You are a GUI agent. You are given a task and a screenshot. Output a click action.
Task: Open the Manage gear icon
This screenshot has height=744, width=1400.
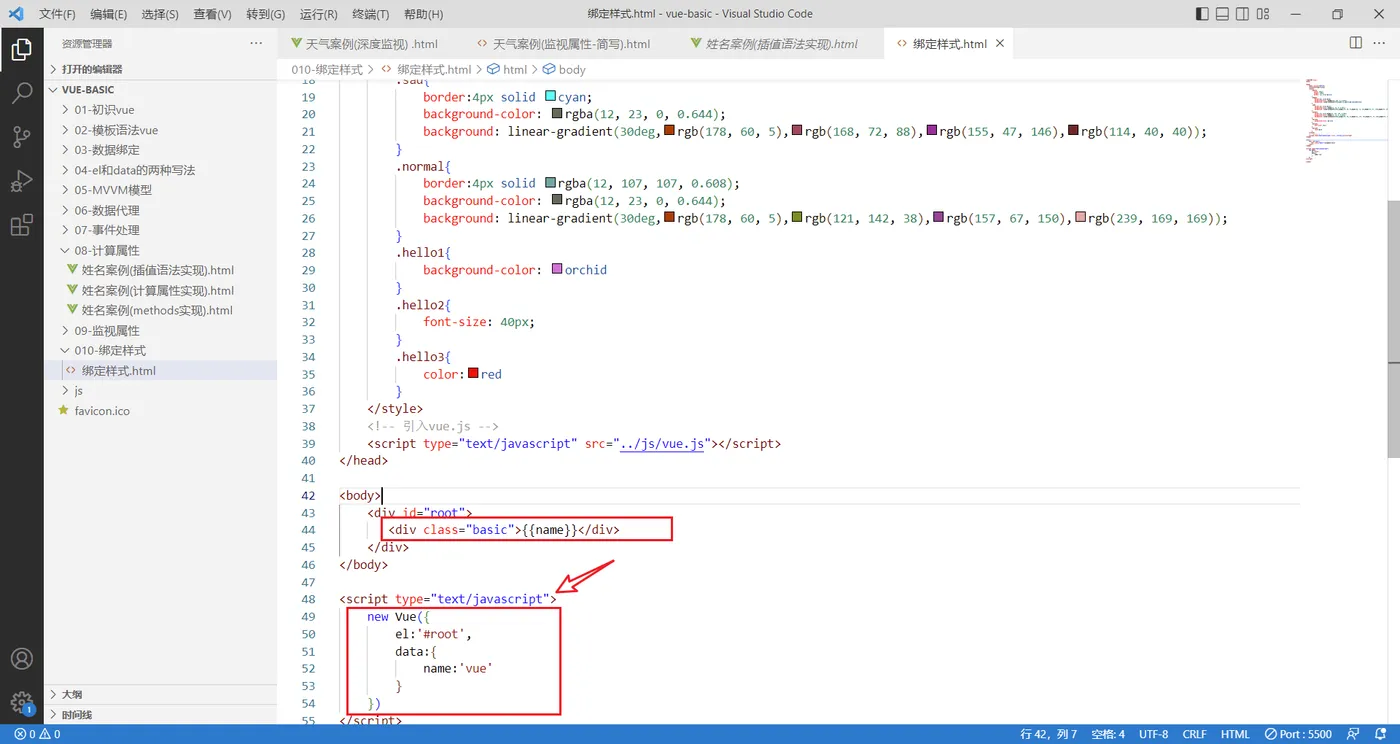click(x=21, y=703)
